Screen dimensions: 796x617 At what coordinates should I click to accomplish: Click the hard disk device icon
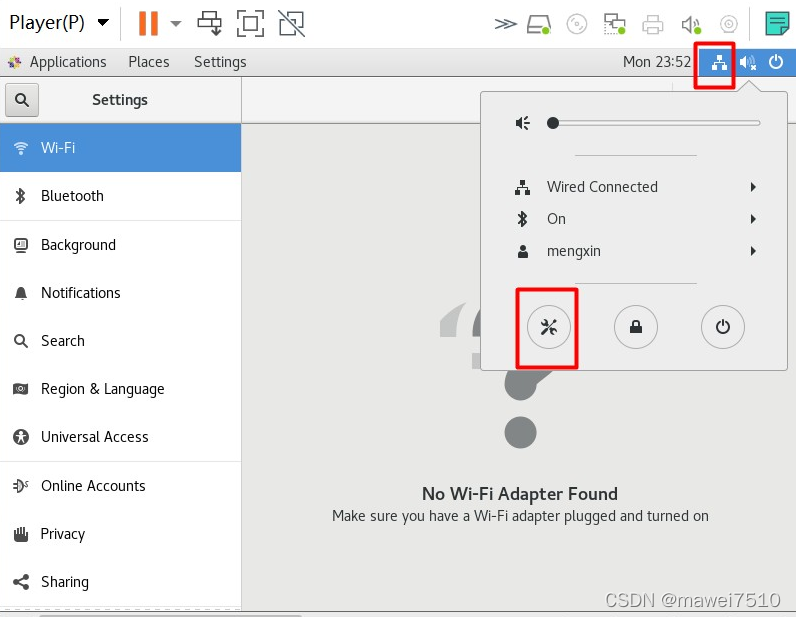coord(539,24)
